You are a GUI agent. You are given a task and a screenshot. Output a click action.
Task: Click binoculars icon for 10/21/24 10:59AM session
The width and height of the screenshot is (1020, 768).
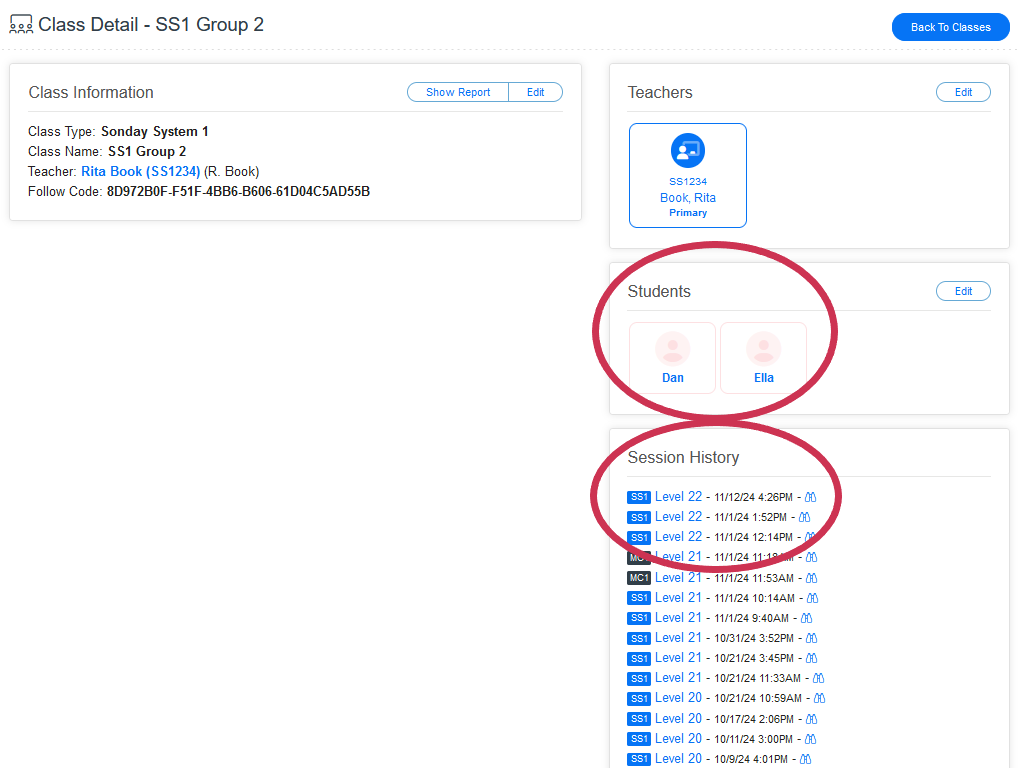819,698
